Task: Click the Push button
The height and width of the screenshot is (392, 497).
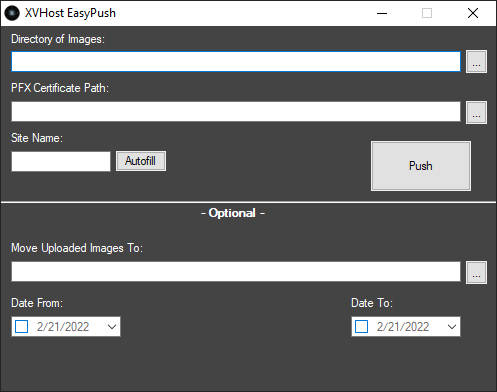Action: pyautogui.click(x=421, y=166)
